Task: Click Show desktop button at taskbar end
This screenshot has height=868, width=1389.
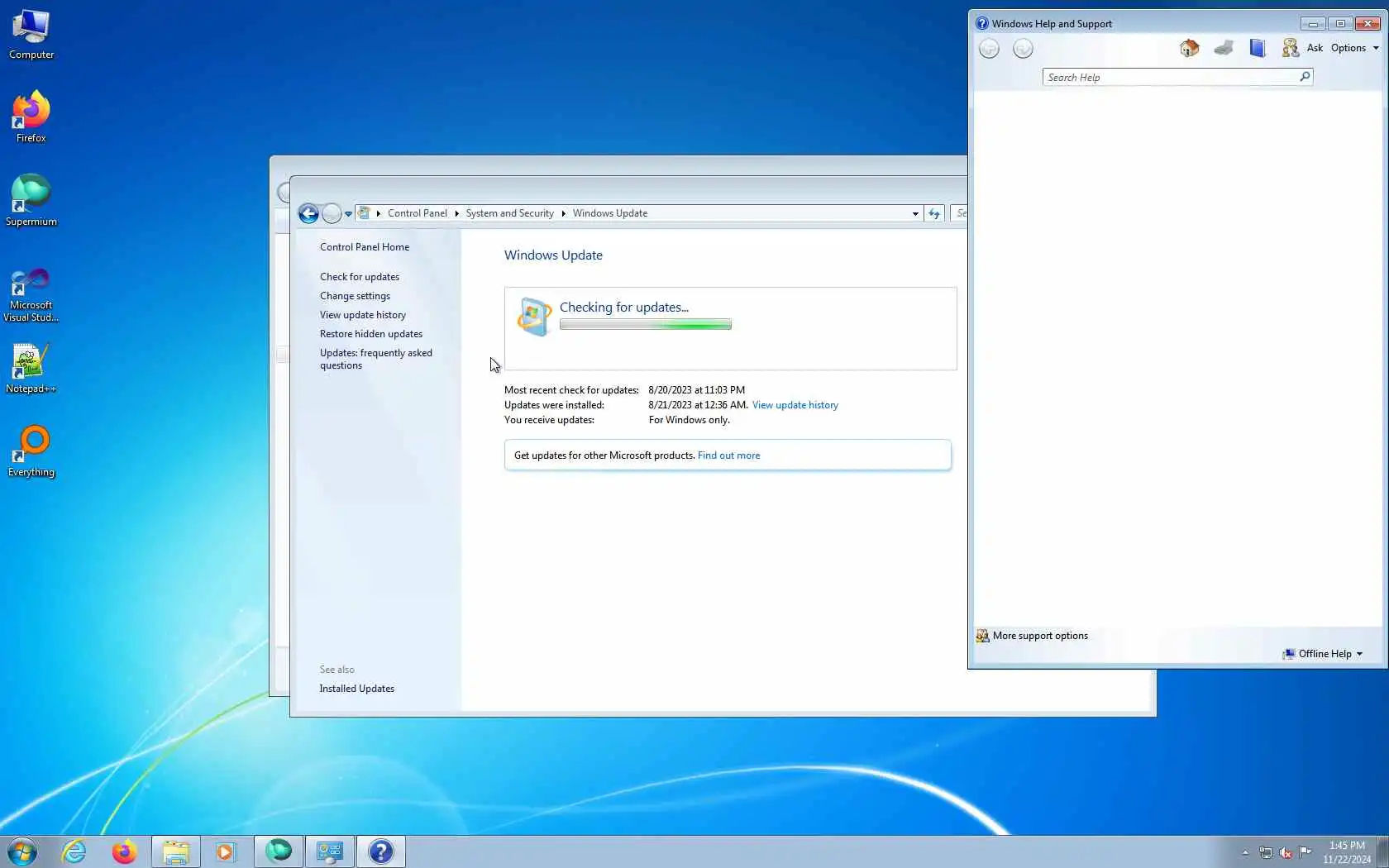Action: pos(1382,851)
